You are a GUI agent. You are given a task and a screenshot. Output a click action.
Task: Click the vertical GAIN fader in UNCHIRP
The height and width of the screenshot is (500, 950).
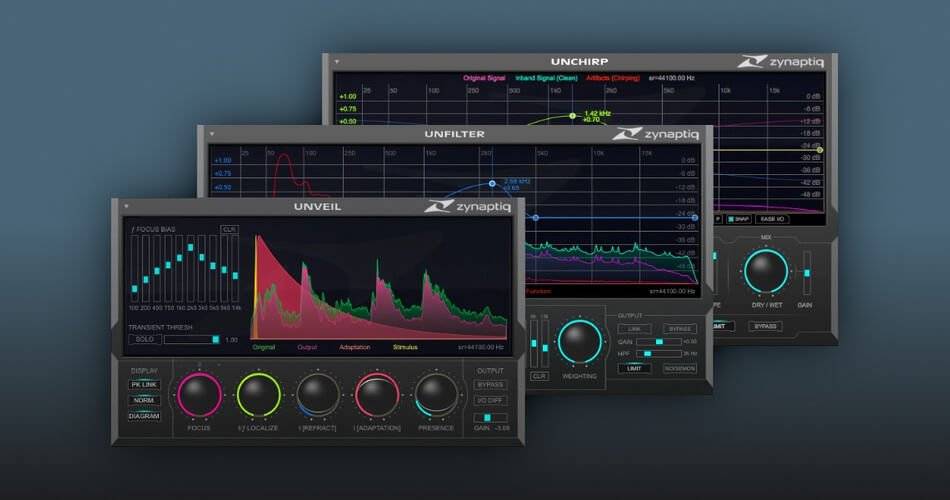[x=806, y=273]
